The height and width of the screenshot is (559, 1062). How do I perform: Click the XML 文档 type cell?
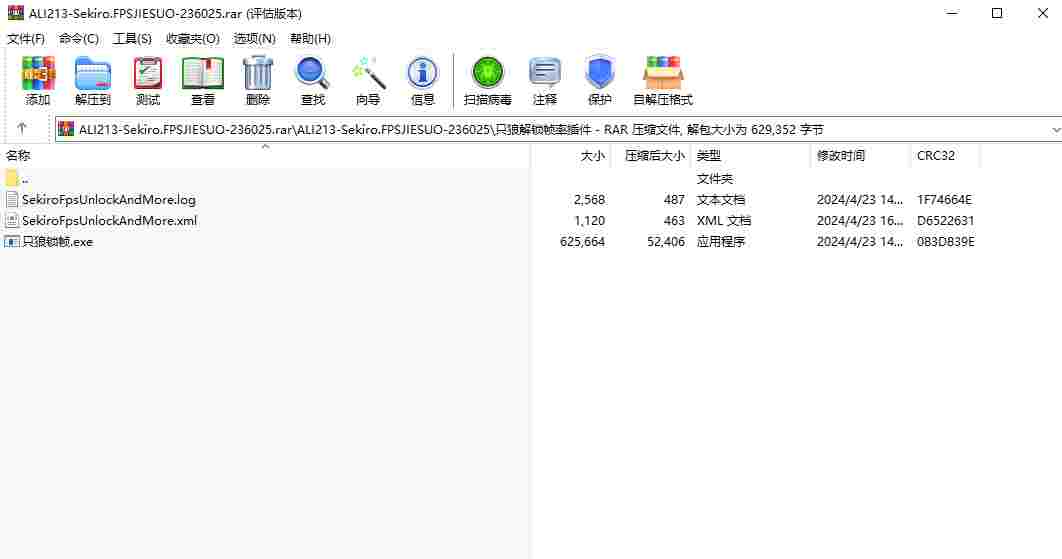723,221
